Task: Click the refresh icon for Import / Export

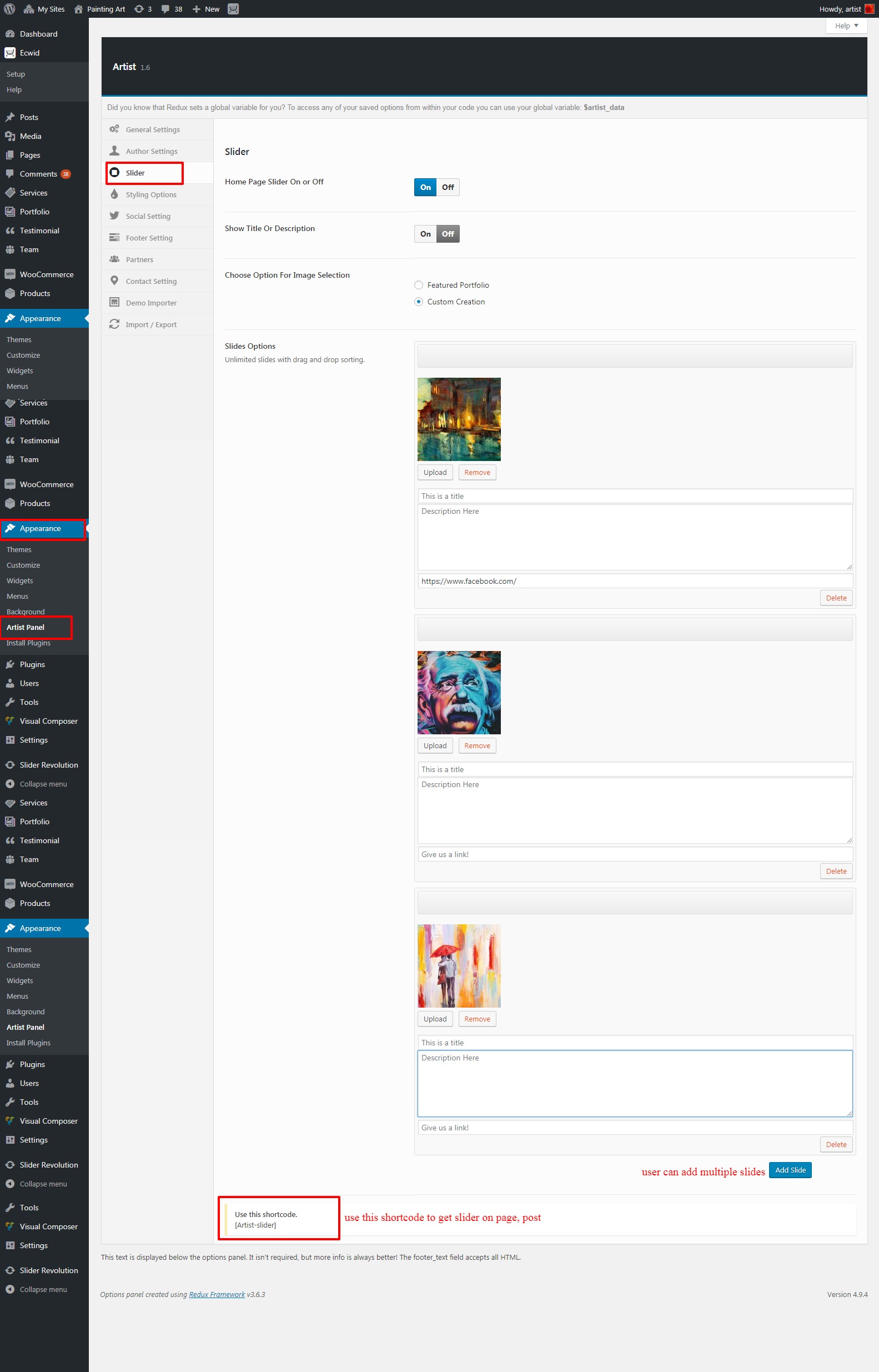Action: click(x=114, y=324)
